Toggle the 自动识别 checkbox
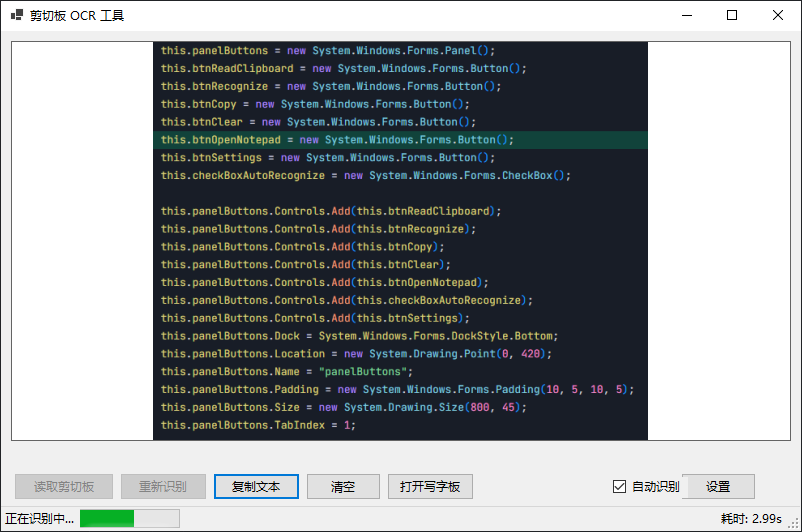The image size is (802, 532). coord(620,487)
